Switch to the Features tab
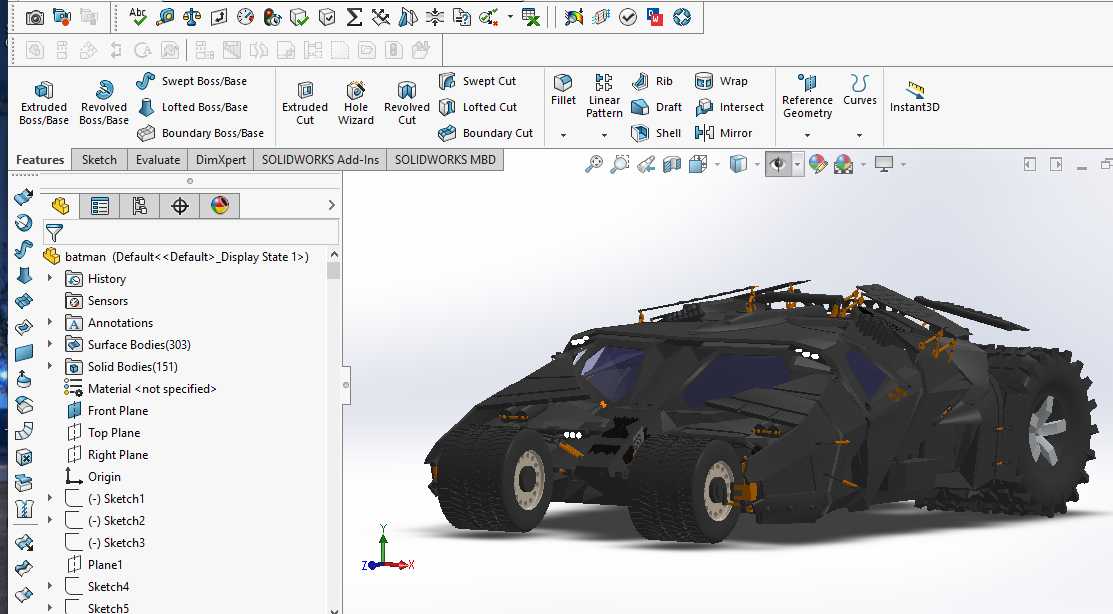The width and height of the screenshot is (1113, 614). [40, 160]
